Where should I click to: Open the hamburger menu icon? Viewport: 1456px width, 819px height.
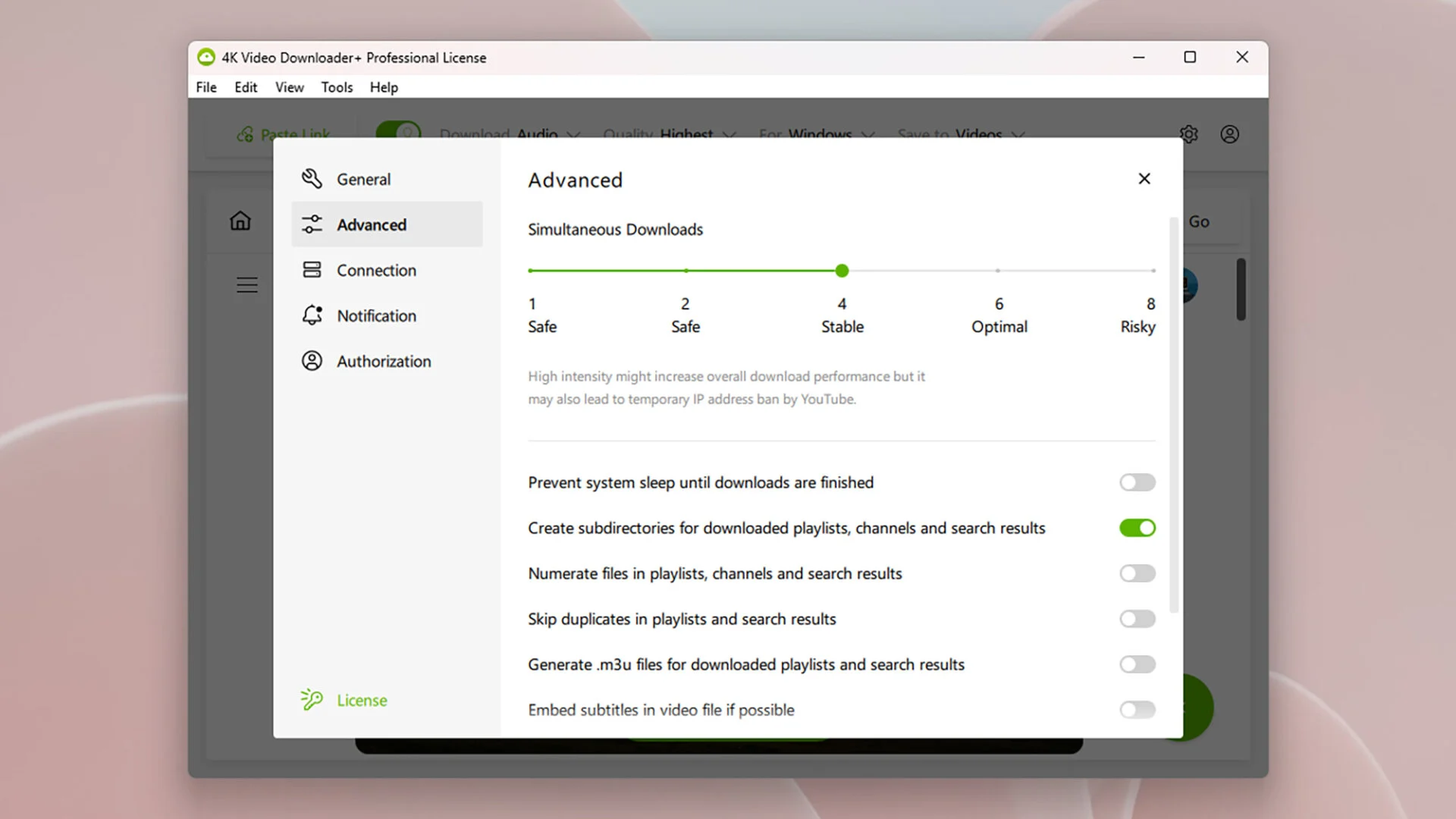247,285
